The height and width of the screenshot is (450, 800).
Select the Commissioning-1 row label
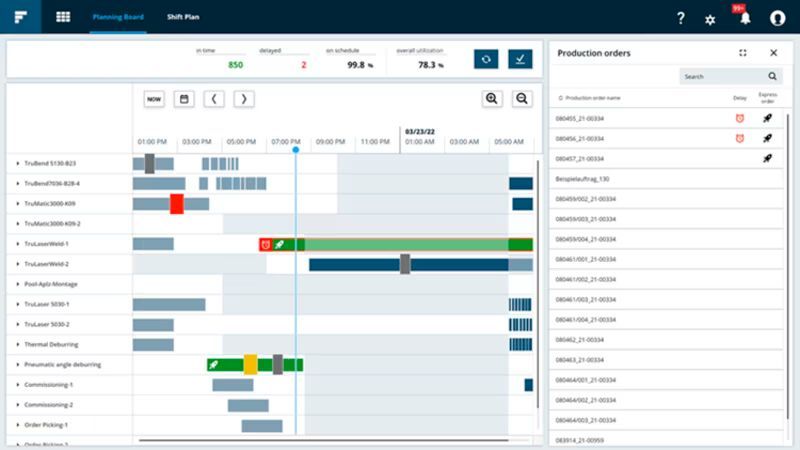coord(48,385)
